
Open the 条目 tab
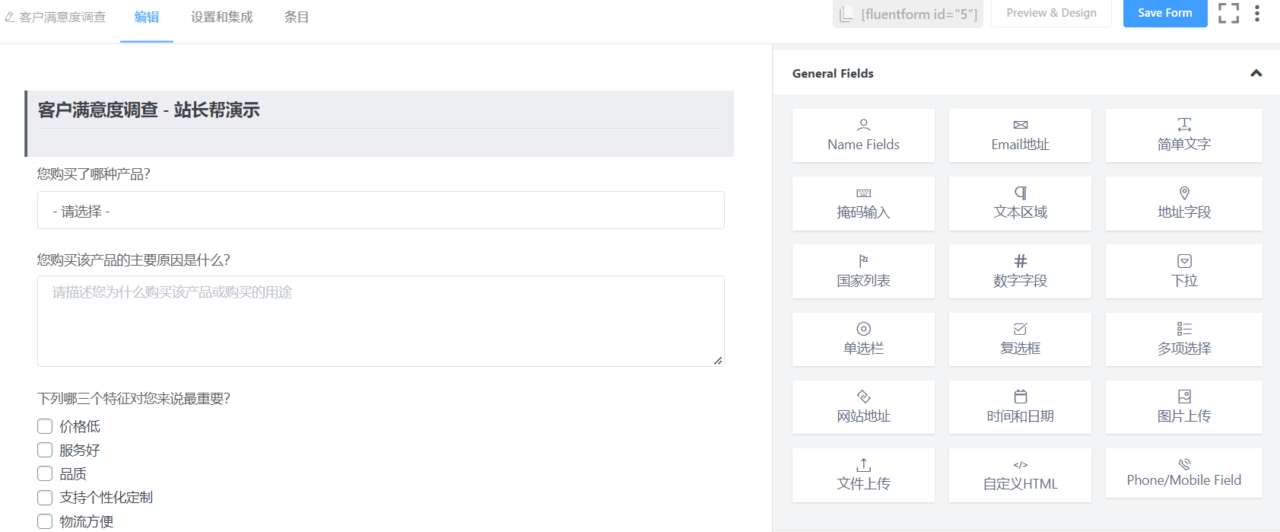[297, 17]
